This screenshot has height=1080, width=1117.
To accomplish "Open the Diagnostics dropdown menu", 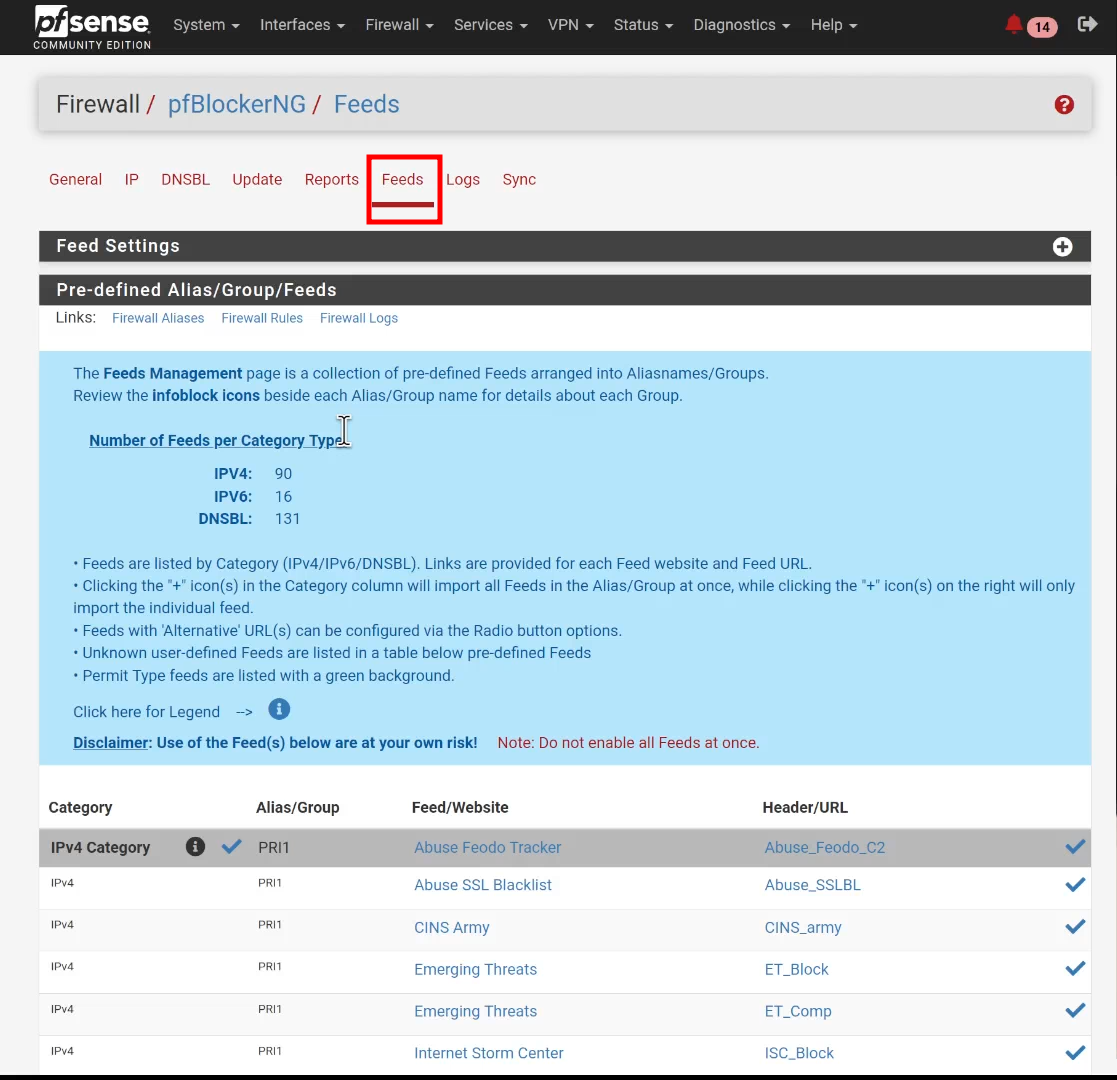I will (742, 25).
